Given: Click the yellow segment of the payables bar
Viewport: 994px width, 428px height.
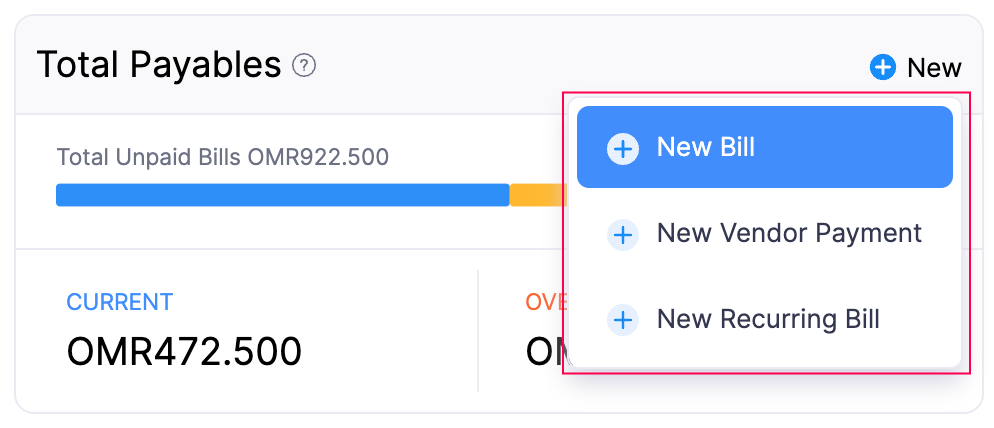Looking at the screenshot, I should click(x=538, y=195).
